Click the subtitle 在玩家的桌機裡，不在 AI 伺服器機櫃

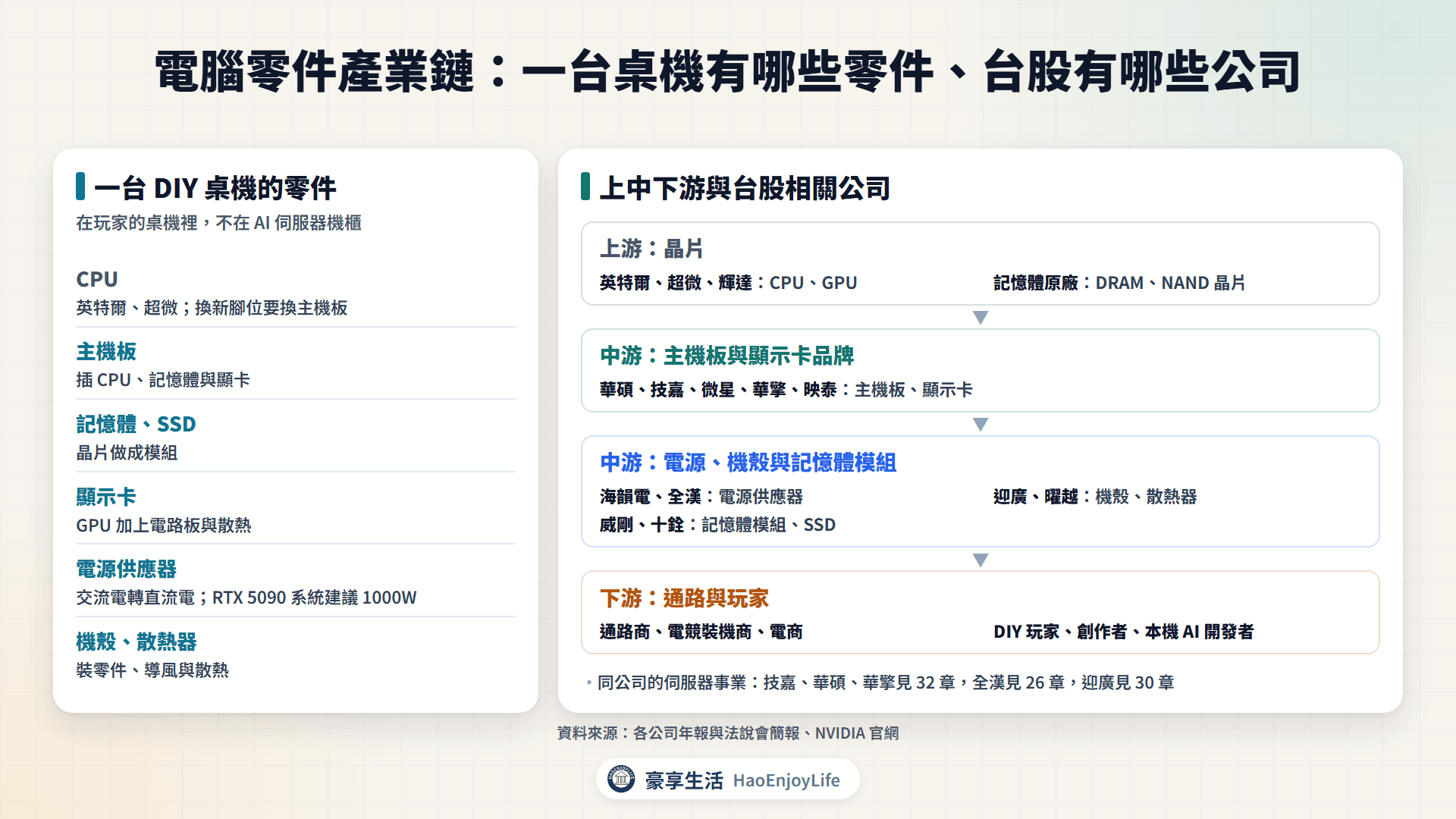point(218,223)
